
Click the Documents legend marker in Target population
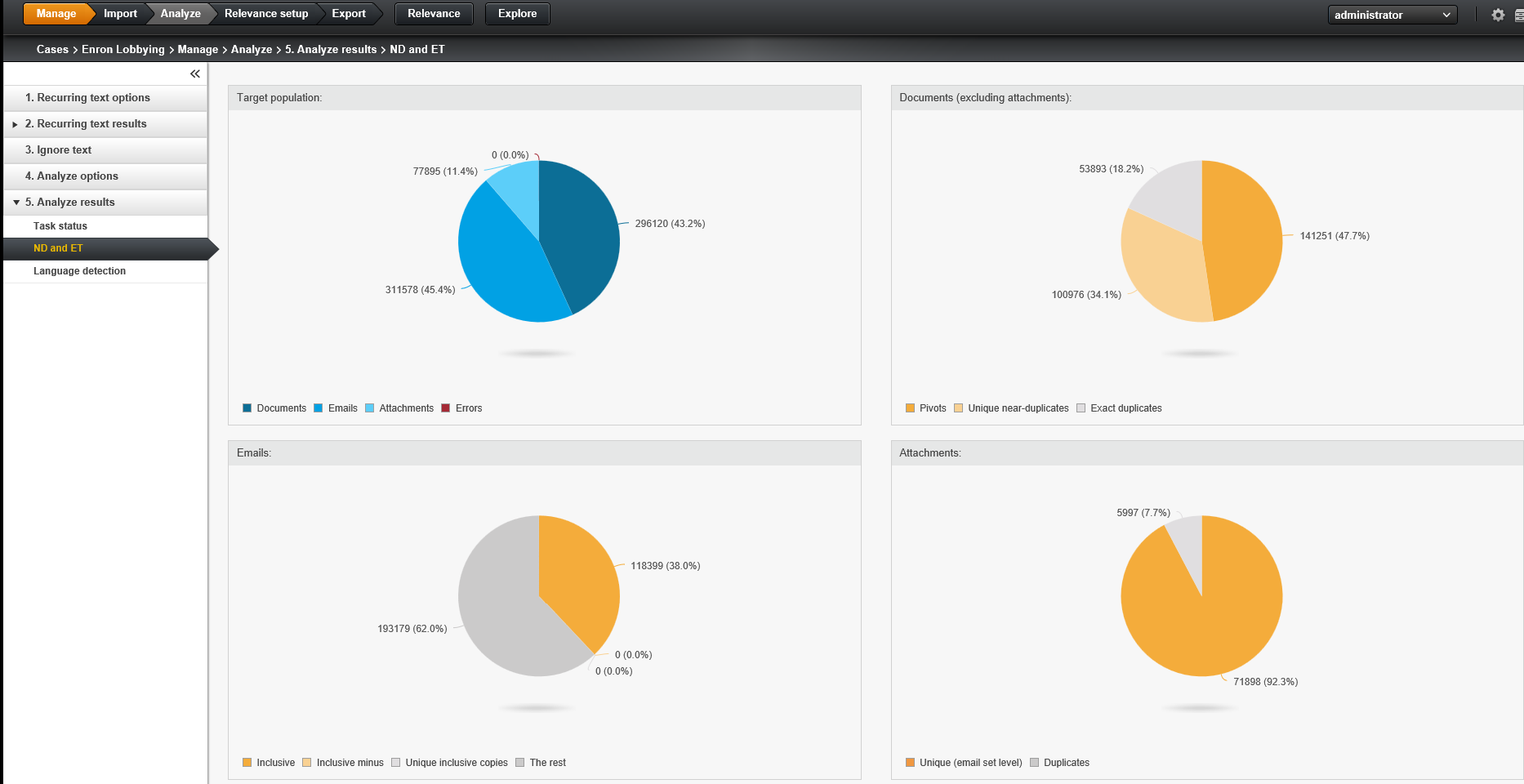(247, 408)
